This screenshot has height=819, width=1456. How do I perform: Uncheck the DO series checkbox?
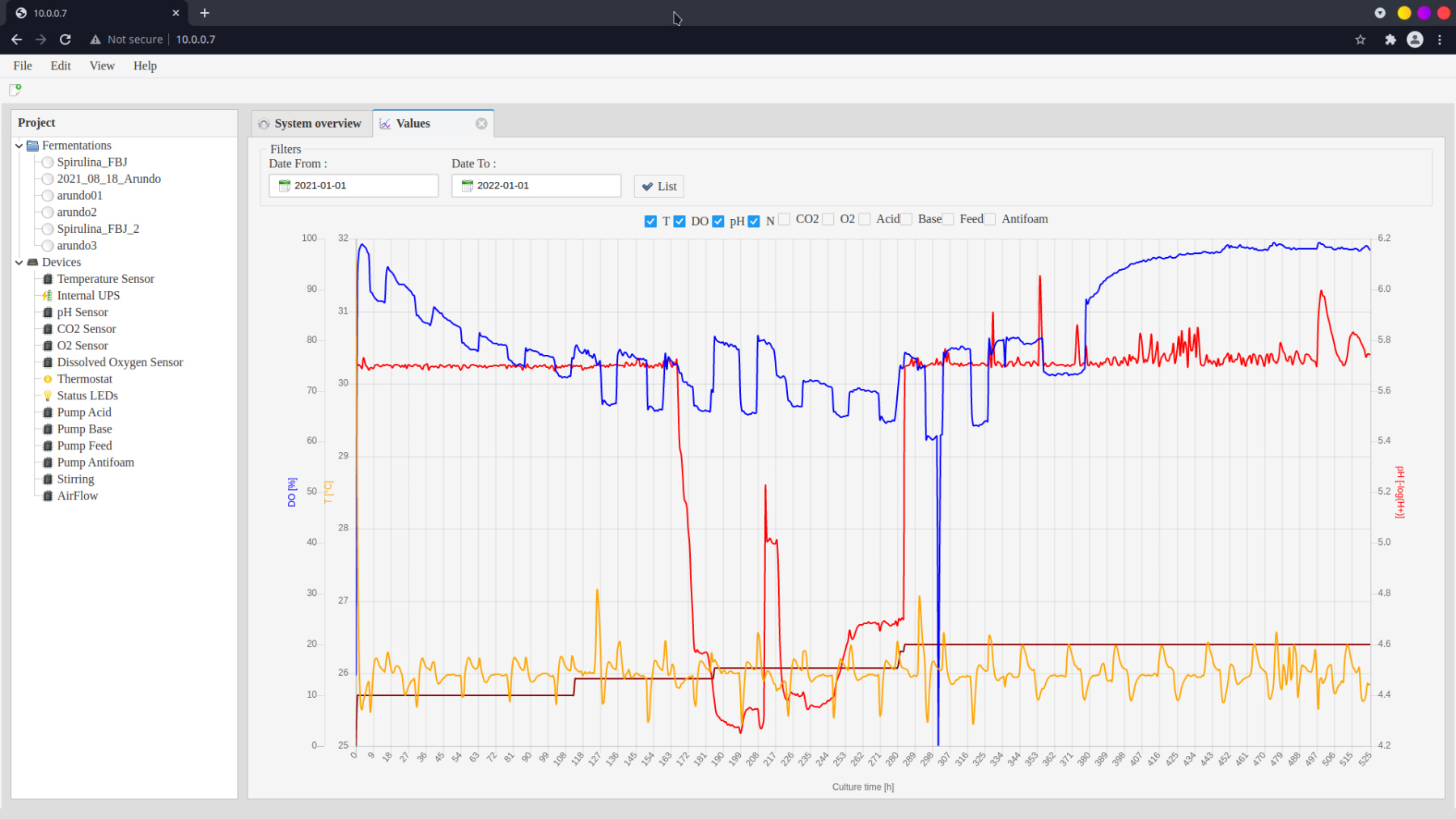(679, 222)
